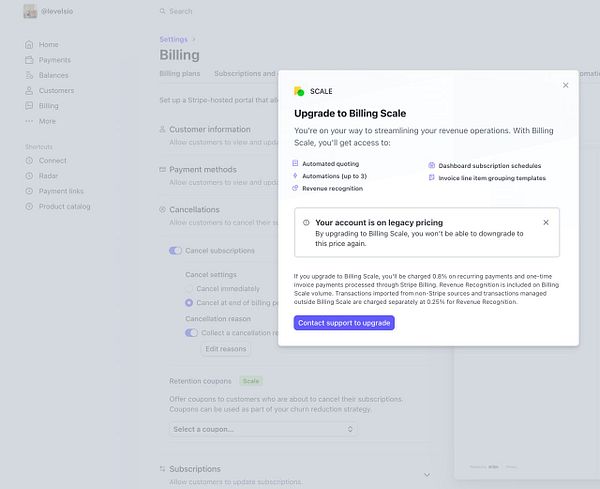Open Home from the sidebar

(x=49, y=44)
